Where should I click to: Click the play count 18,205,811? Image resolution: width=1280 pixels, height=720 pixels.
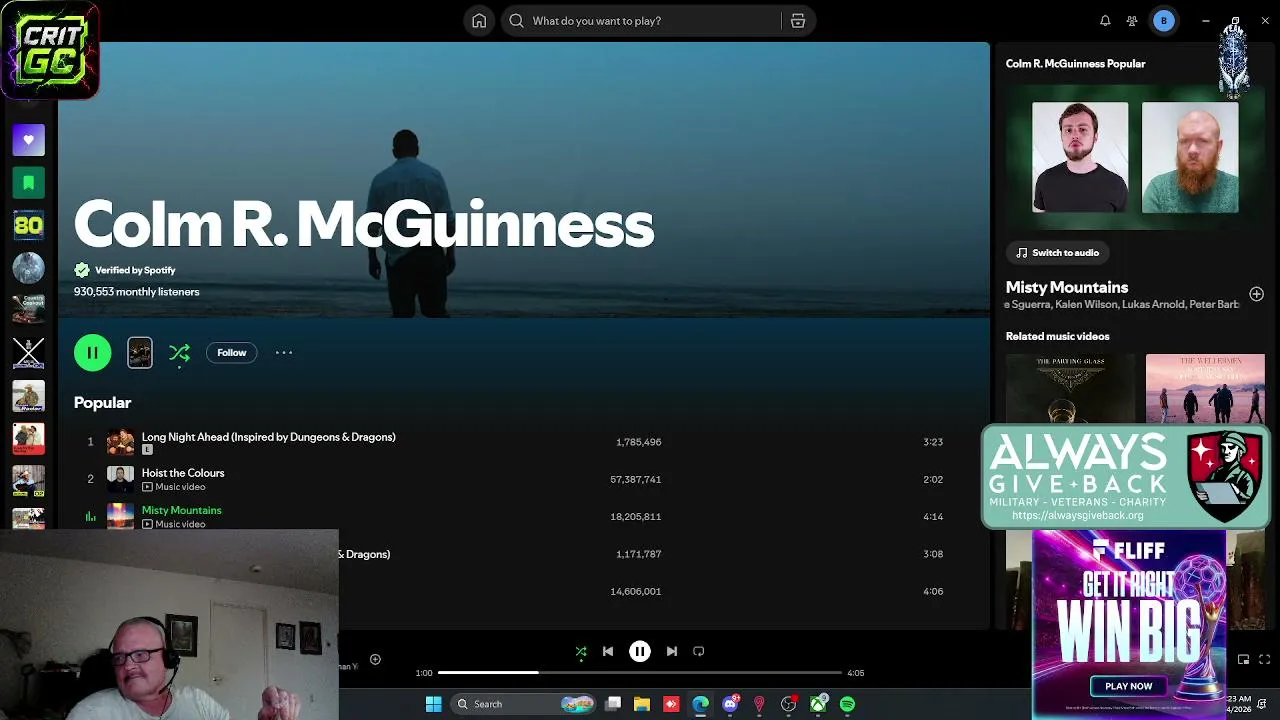(x=635, y=516)
